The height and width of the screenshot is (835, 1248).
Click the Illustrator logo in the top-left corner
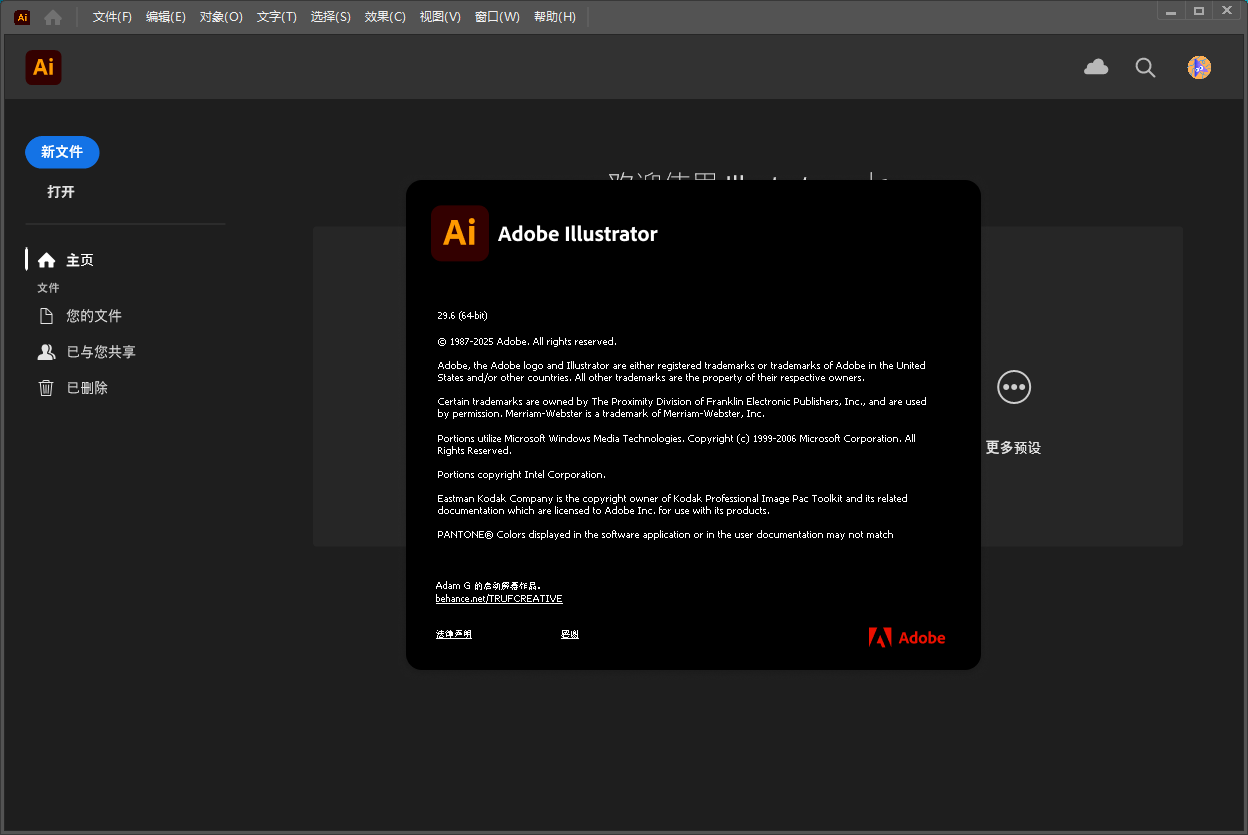pyautogui.click(x=22, y=16)
